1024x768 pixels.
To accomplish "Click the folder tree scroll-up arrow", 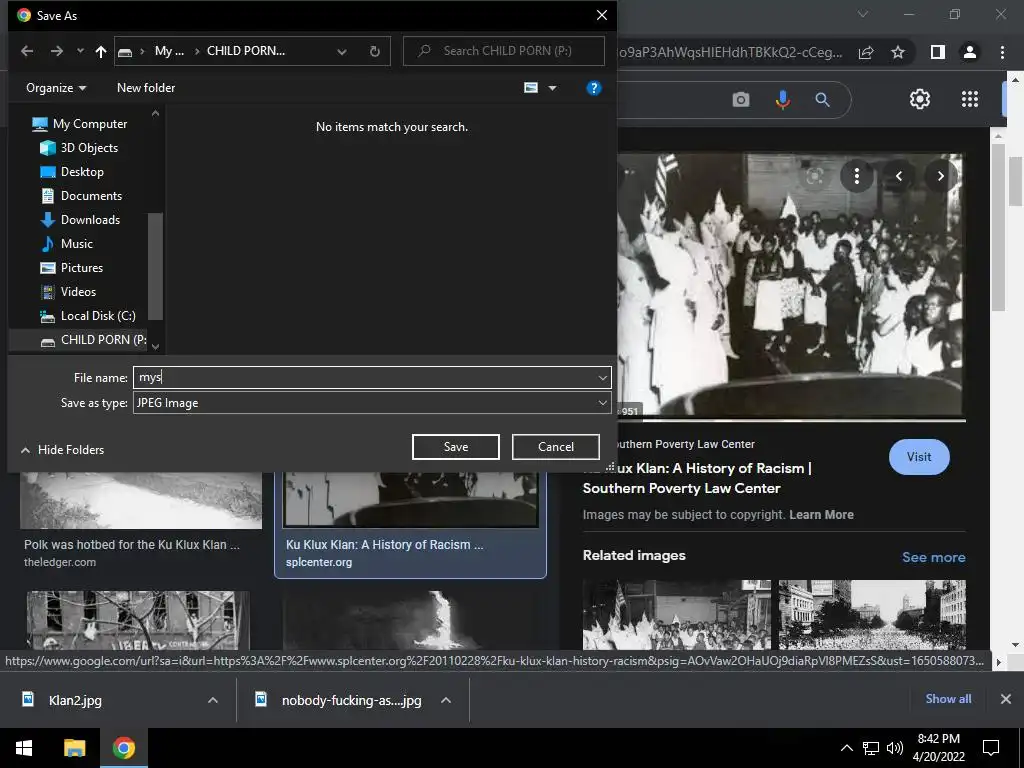I will point(155,114).
